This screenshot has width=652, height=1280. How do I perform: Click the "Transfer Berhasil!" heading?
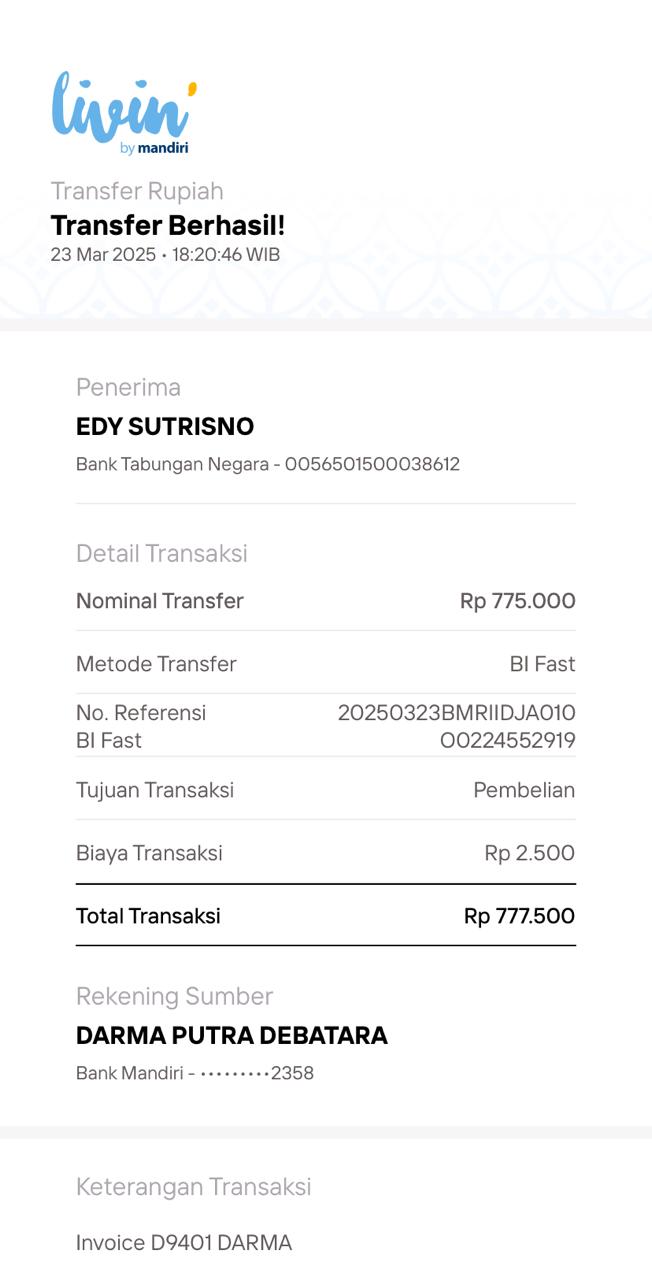point(168,225)
